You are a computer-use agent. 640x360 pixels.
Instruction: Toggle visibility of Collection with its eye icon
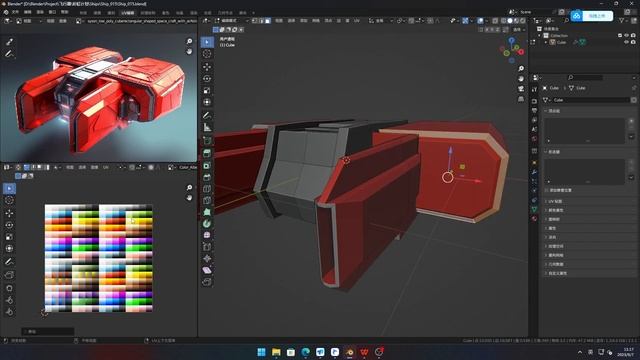(627, 36)
